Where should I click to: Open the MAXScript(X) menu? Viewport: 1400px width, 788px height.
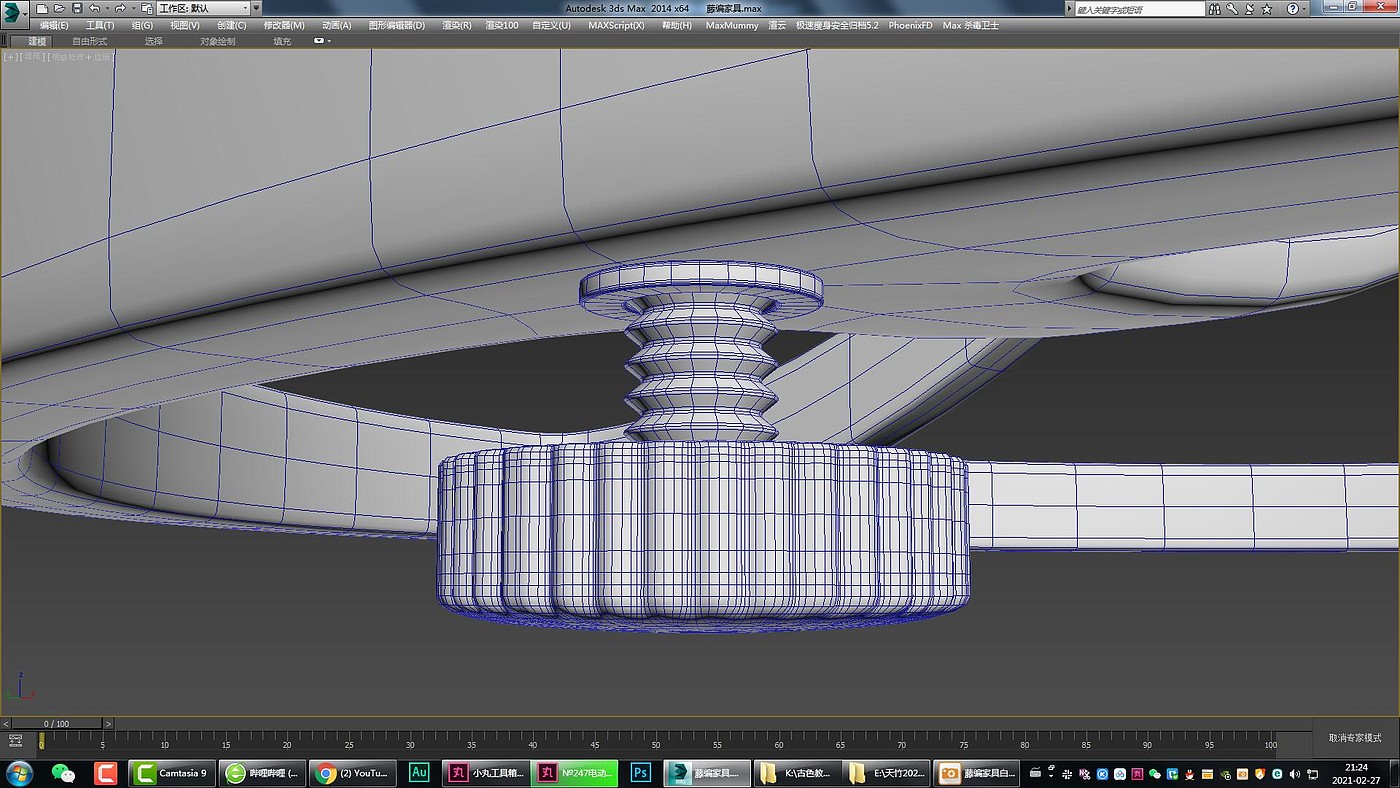pos(616,25)
